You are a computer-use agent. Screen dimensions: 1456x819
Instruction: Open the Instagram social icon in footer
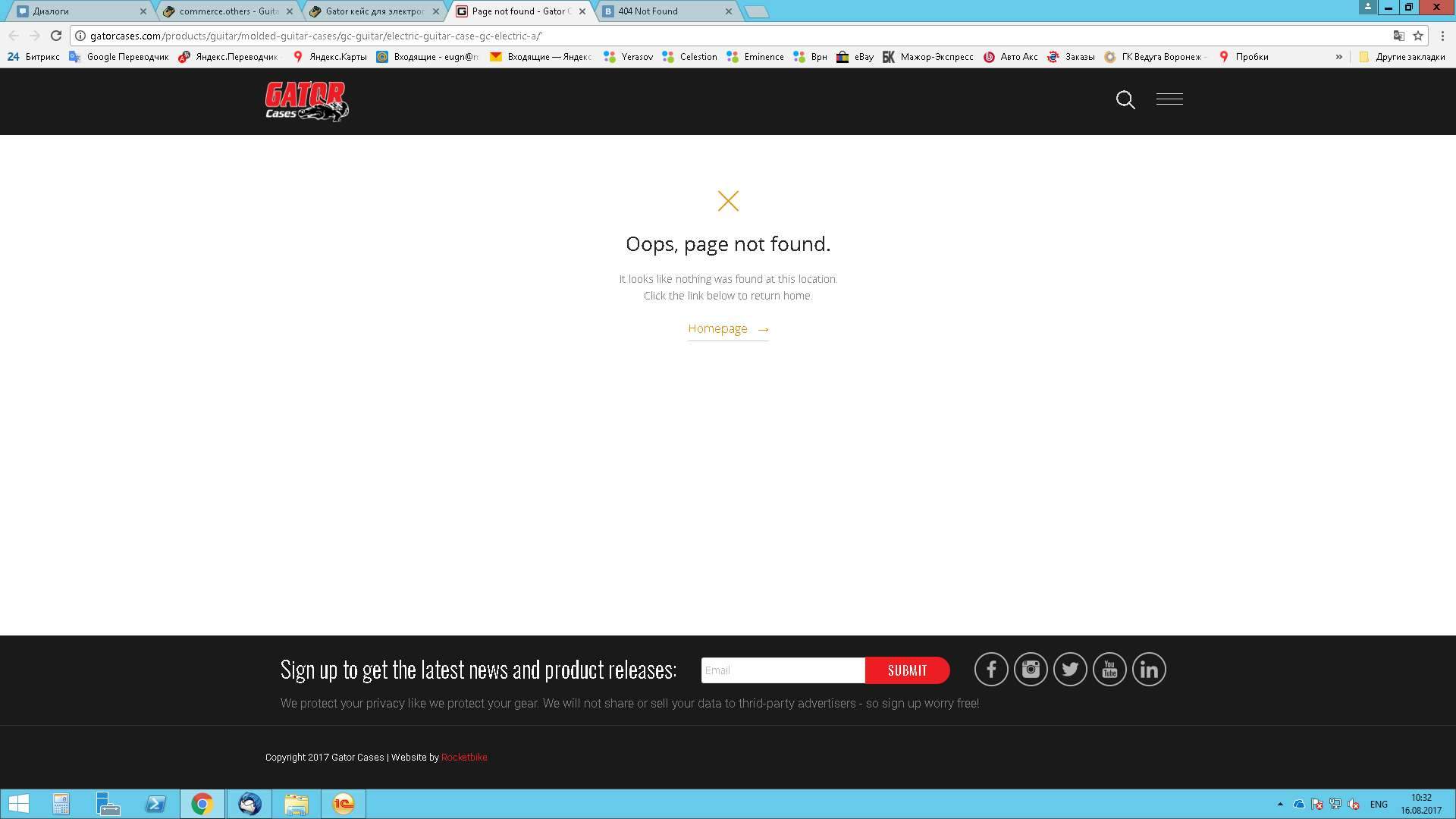[x=1030, y=670]
